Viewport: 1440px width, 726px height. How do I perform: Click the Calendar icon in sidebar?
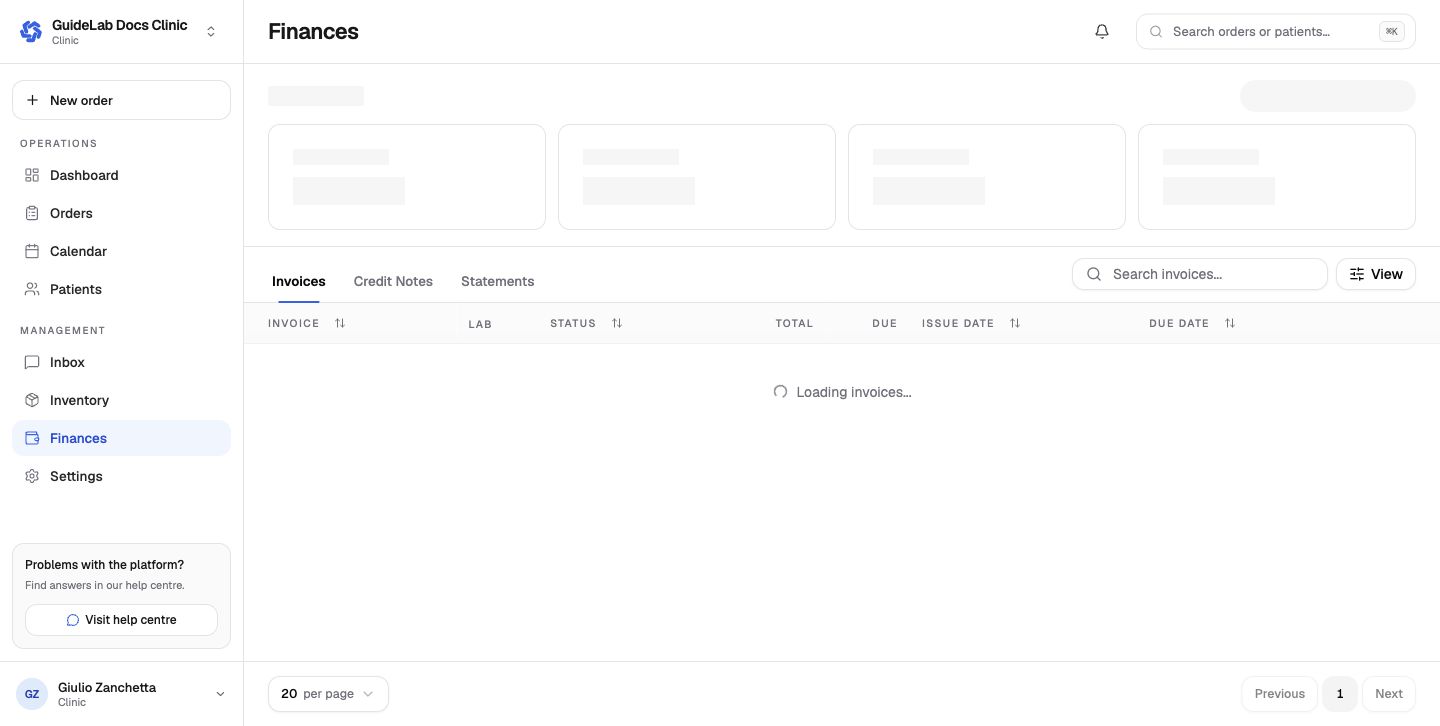click(32, 251)
